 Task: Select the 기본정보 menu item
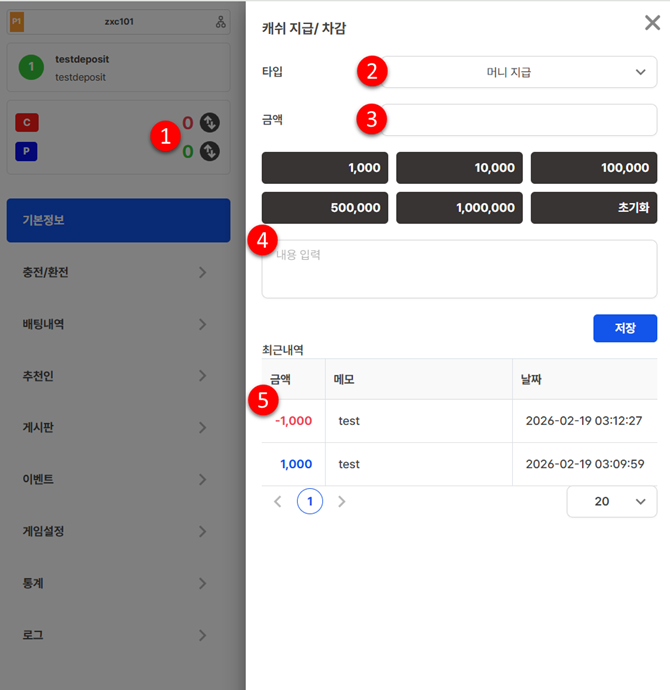[x=118, y=220]
